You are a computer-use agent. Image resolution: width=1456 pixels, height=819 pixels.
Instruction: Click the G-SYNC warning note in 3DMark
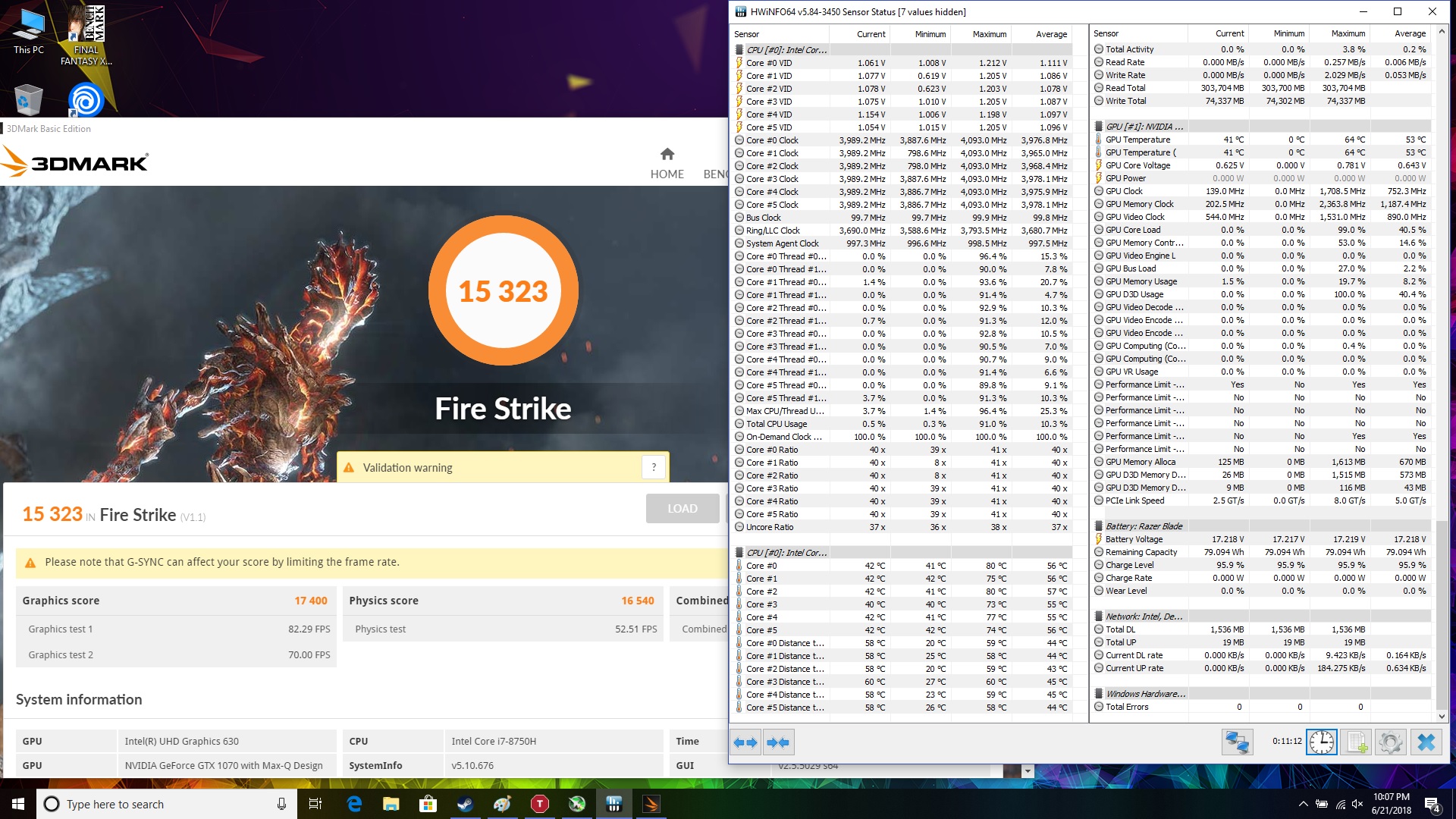coord(372,563)
